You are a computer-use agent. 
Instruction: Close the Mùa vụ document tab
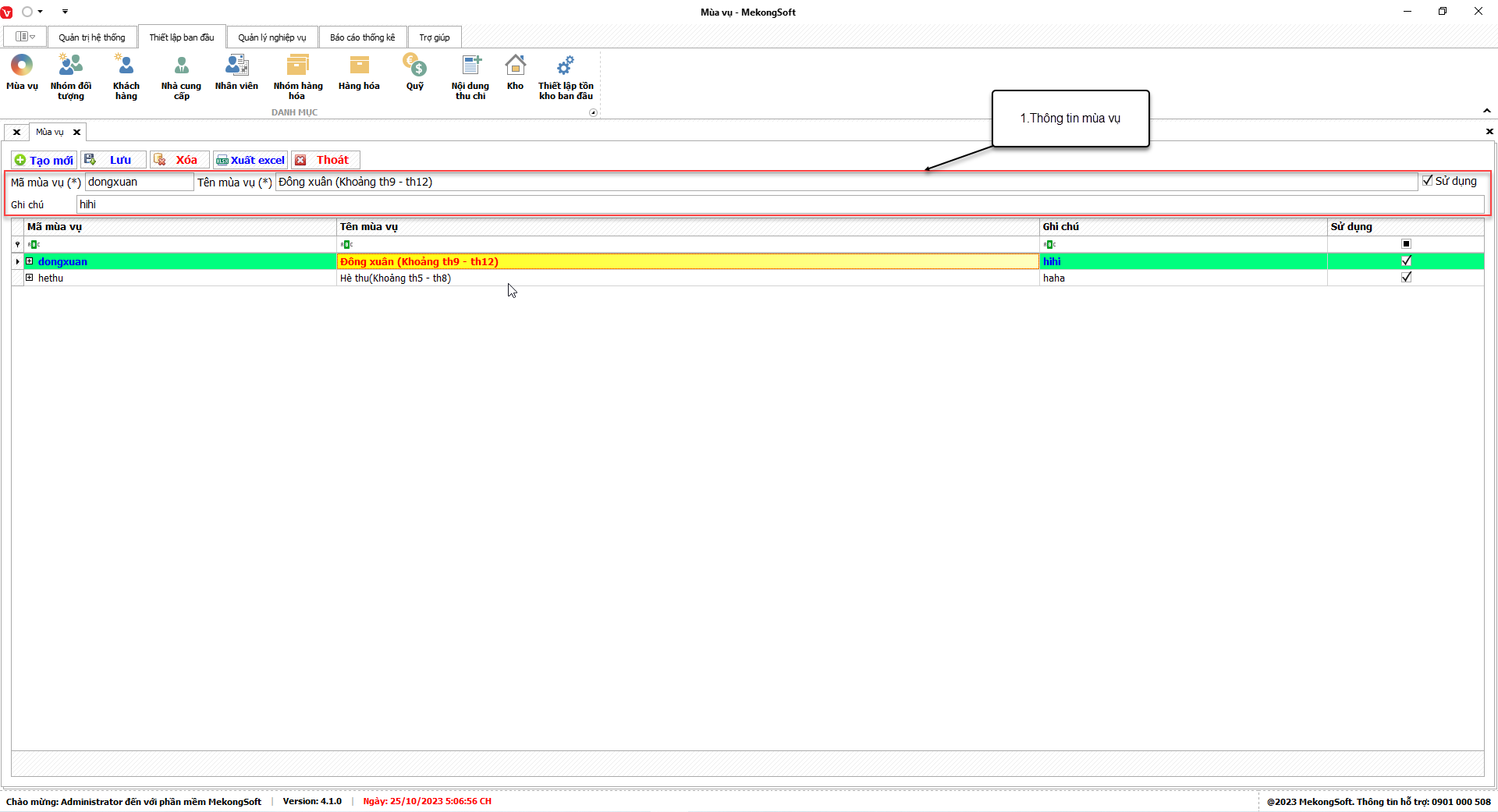pos(76,133)
